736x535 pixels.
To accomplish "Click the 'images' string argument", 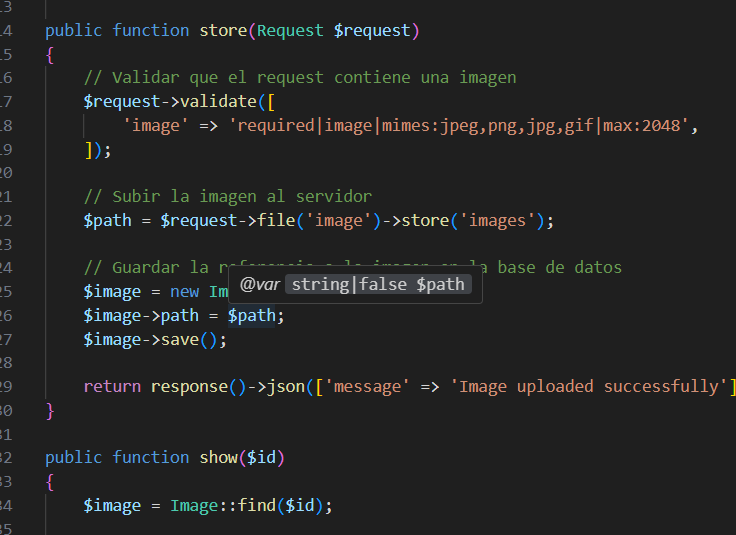I will (x=502, y=220).
